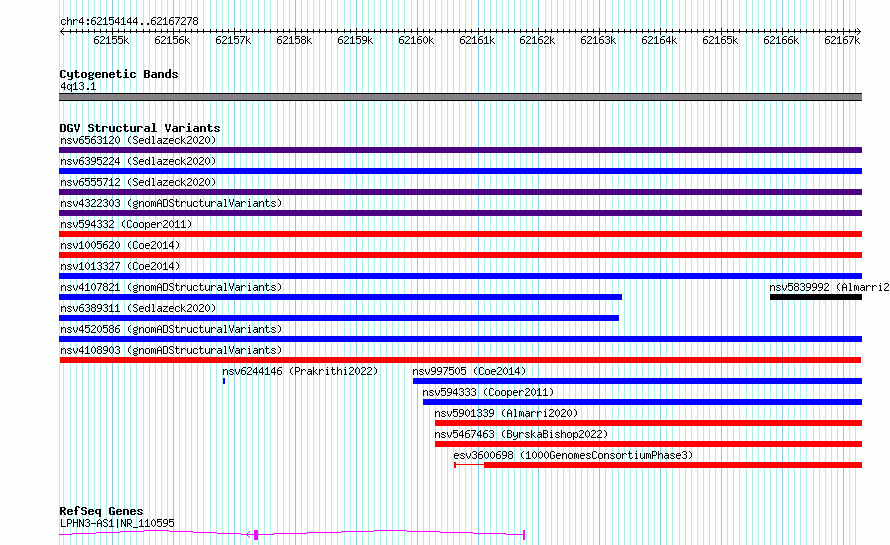The image size is (890, 545).
Task: Click the LPHN3-AS1 transcript end marker
Action: (524, 534)
